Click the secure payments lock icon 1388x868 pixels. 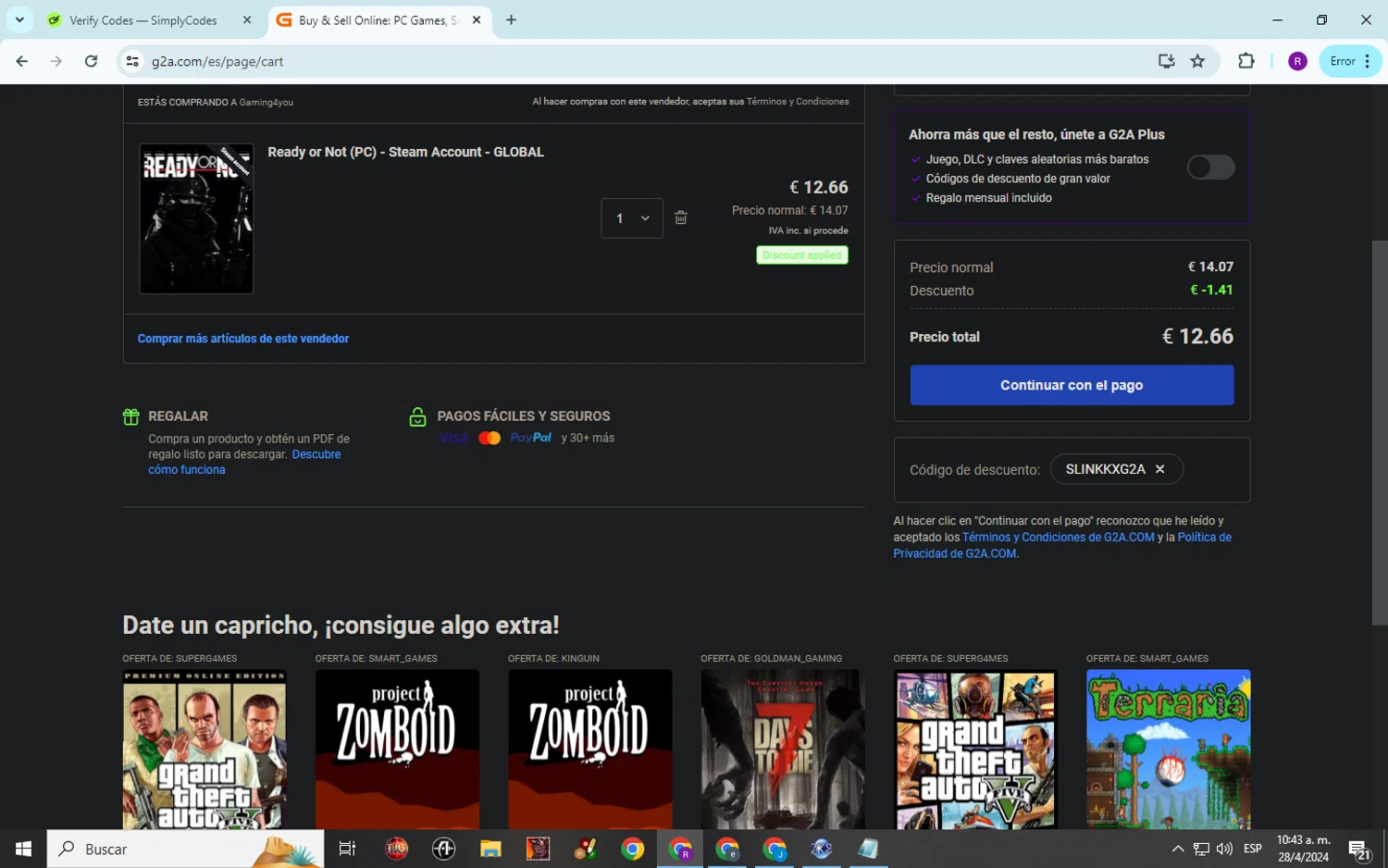tap(417, 416)
